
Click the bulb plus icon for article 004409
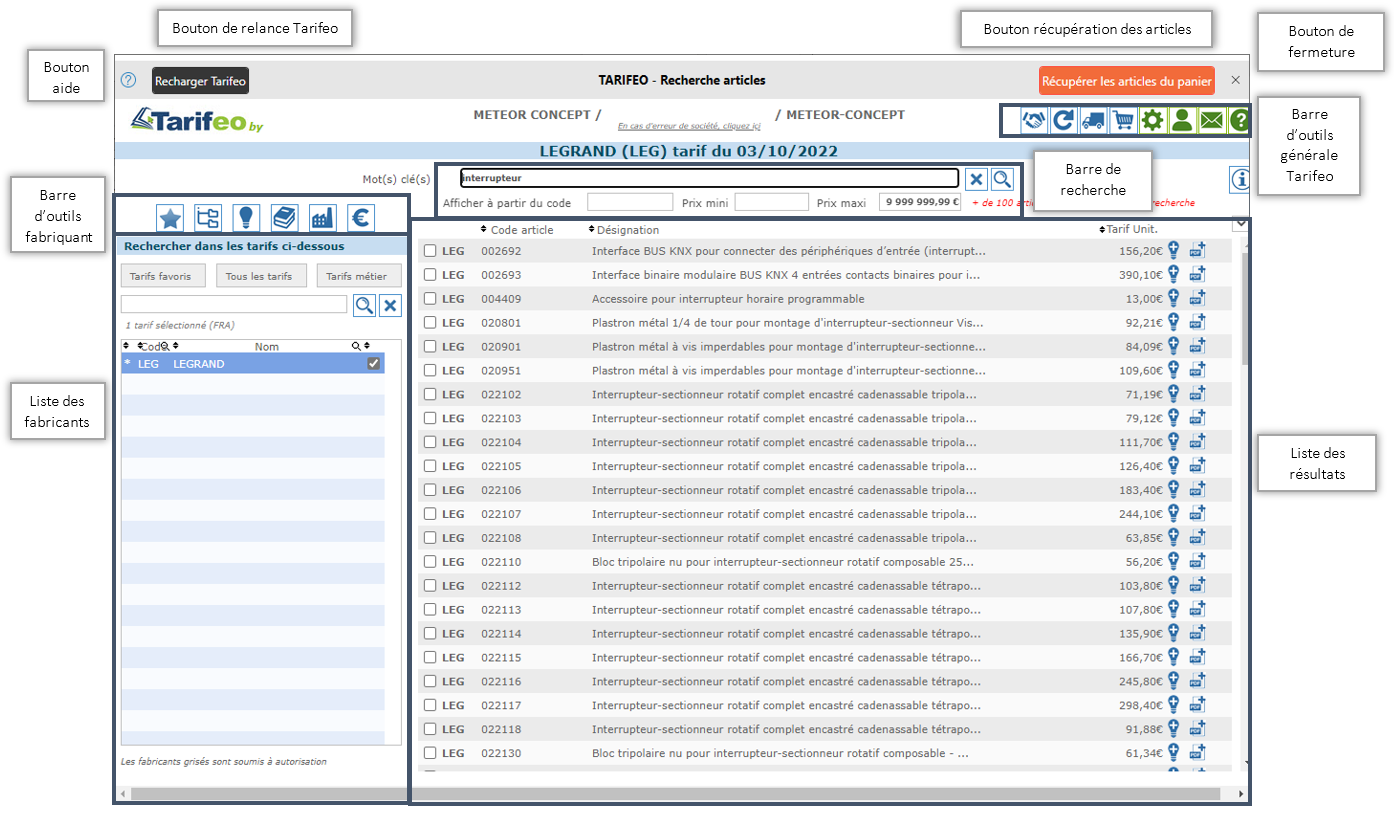[1175, 298]
